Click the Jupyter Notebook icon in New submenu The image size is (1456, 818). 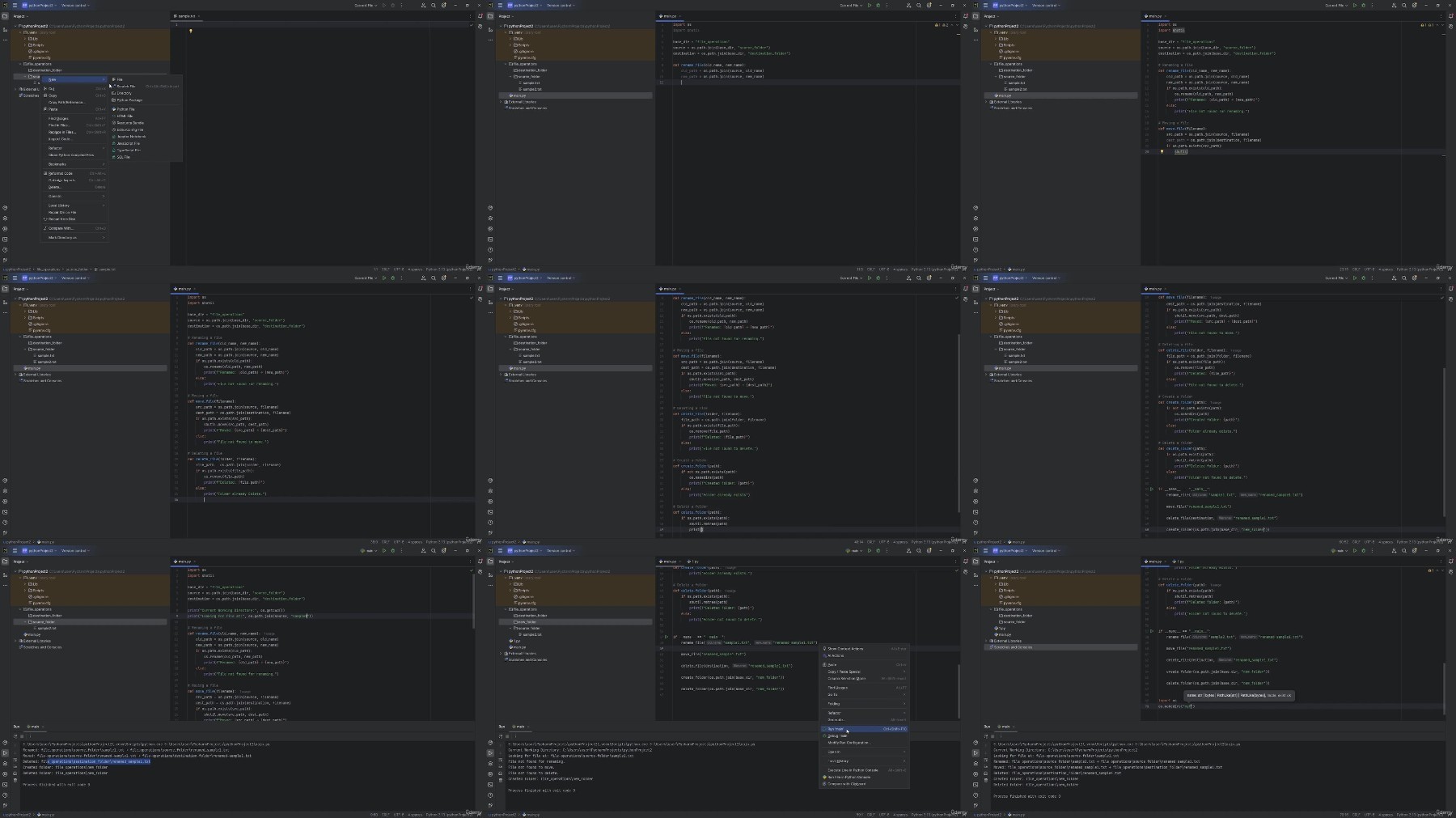[114, 137]
